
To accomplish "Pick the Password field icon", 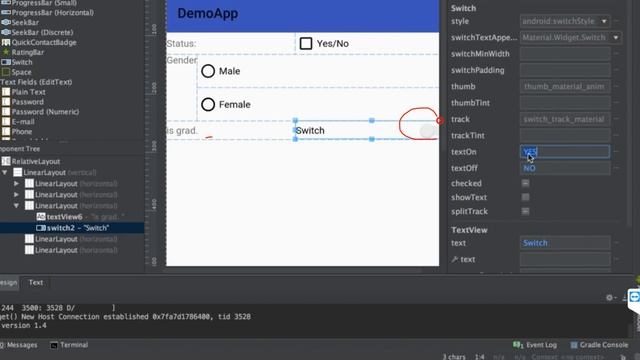I will 6,102.
